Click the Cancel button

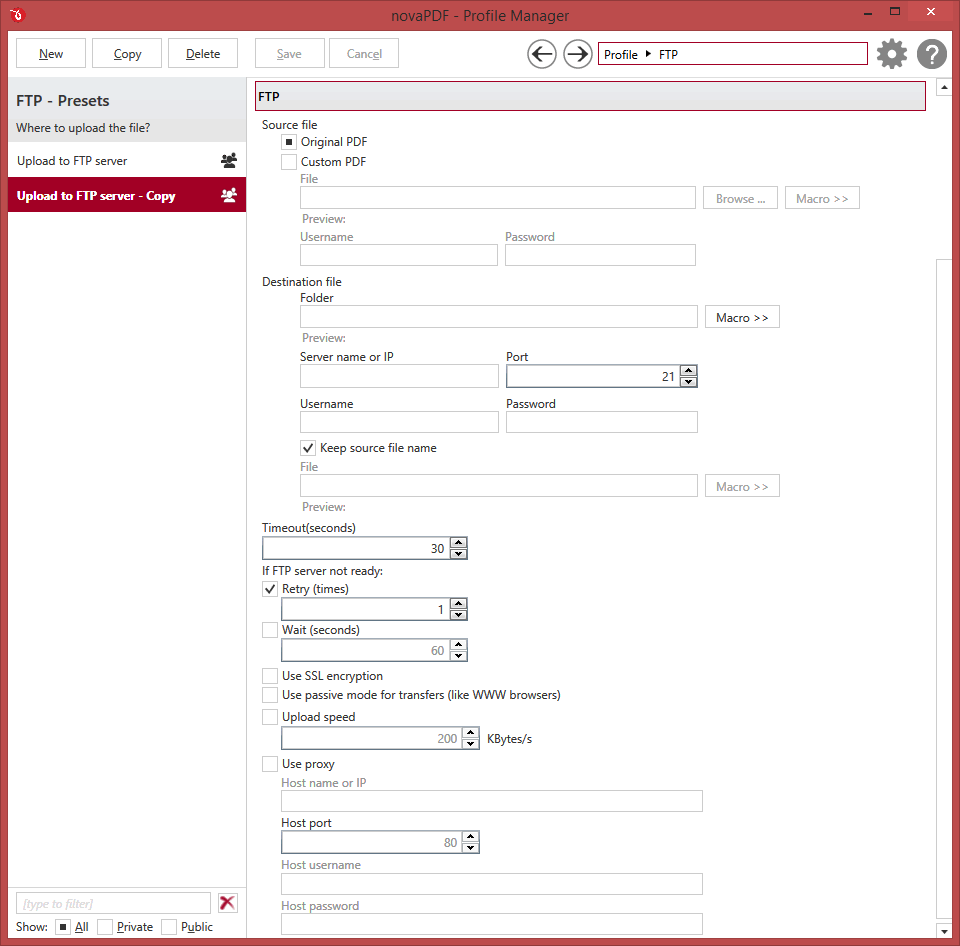(x=364, y=54)
